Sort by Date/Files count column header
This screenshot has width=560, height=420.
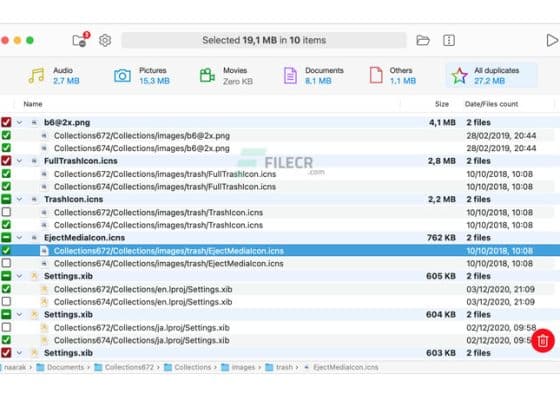(x=491, y=104)
